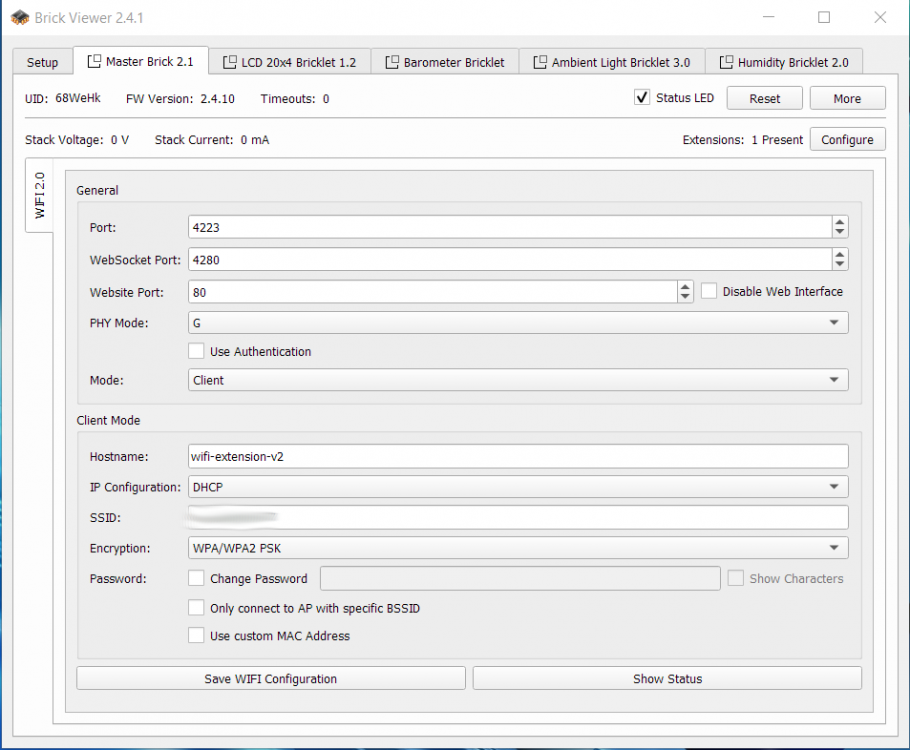Click Save WIFI Configuration button
The image size is (910, 750).
[271, 678]
